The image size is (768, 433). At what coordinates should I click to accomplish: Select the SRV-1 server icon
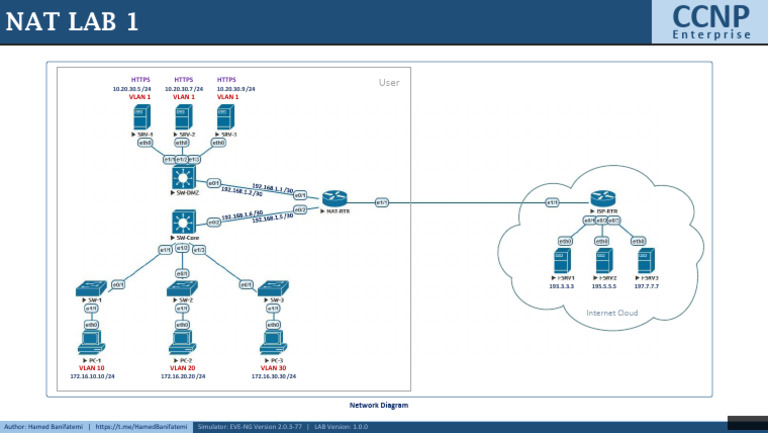(x=142, y=117)
